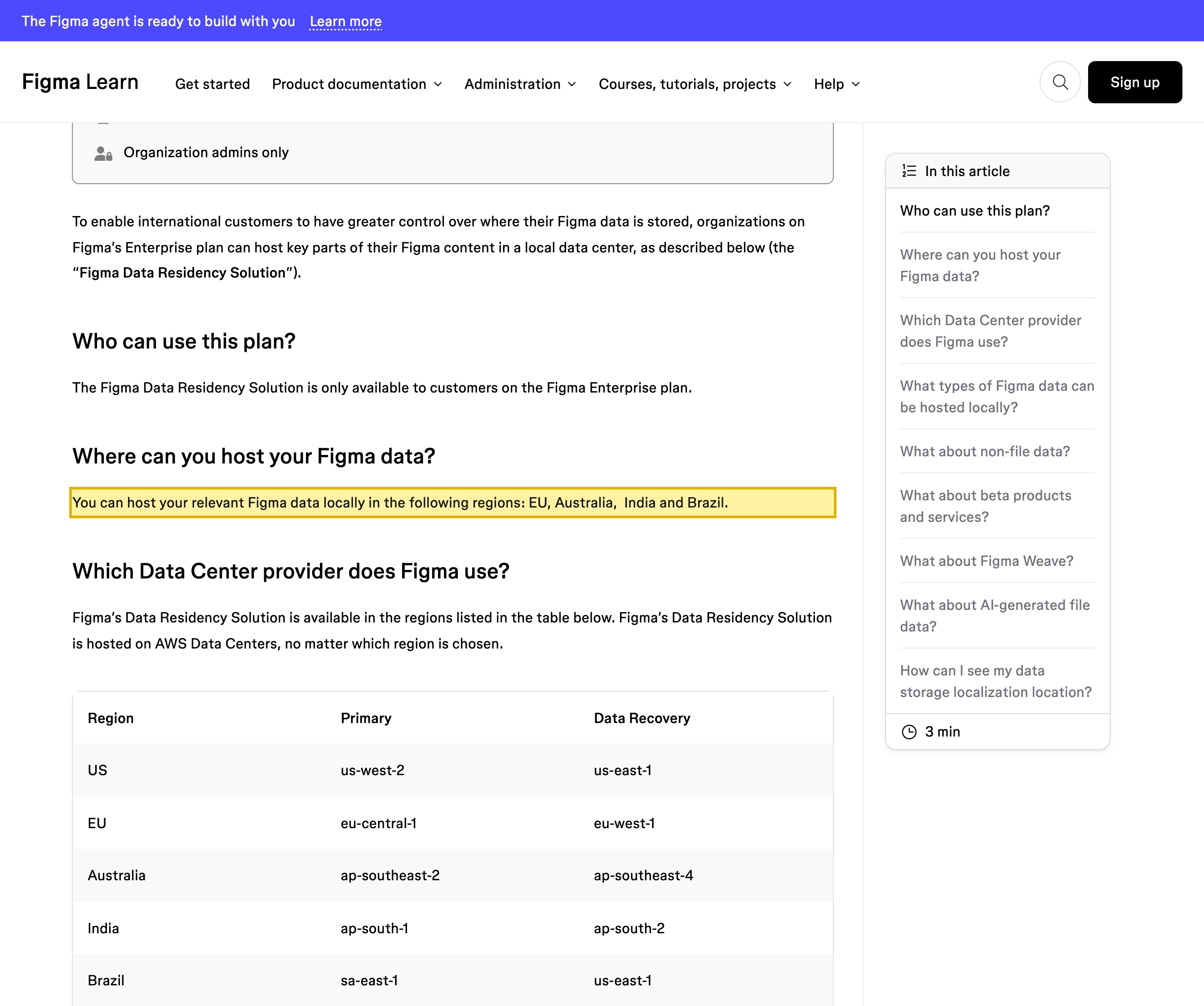
Task: Expand the Product documentation menu
Action: [x=357, y=84]
